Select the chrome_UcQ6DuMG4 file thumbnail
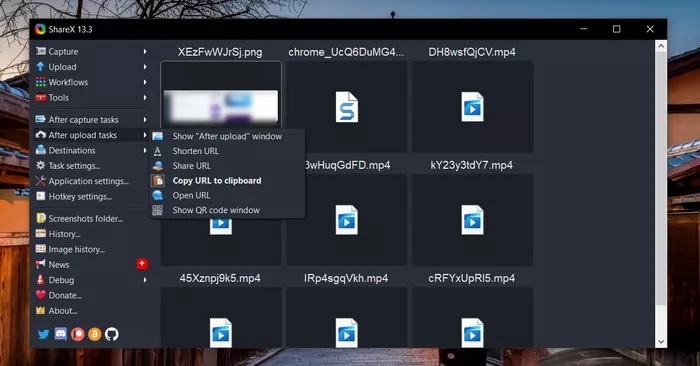700x366 pixels. click(x=346, y=107)
